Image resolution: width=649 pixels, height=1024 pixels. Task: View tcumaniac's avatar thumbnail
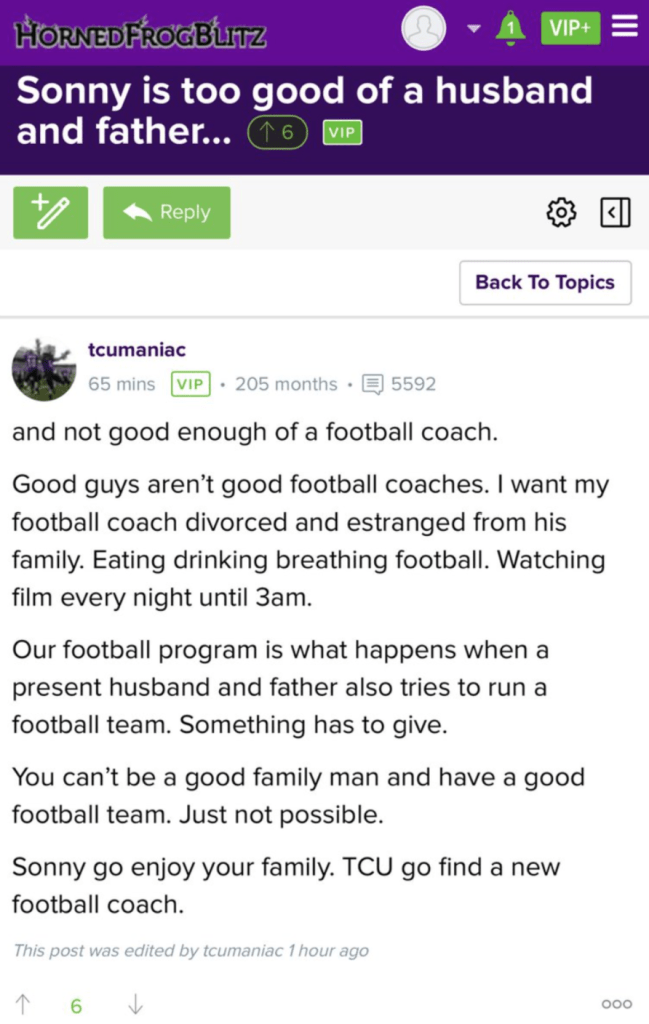[x=44, y=369]
